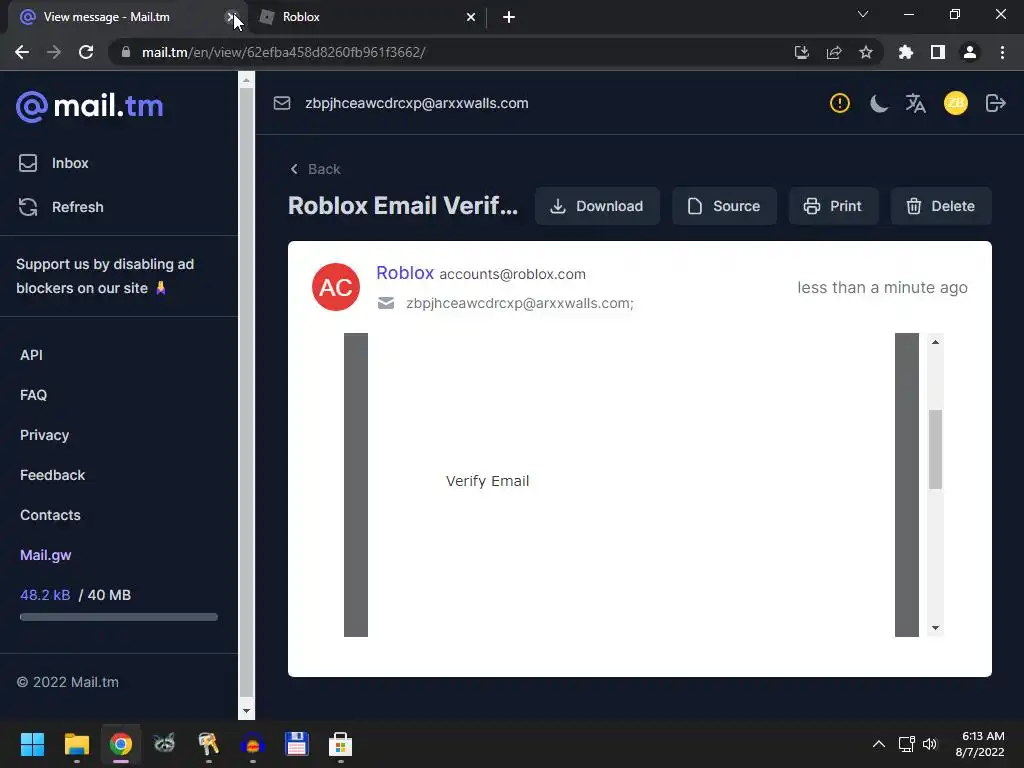Open the Privacy page link
This screenshot has width=1024, height=768.
(44, 435)
